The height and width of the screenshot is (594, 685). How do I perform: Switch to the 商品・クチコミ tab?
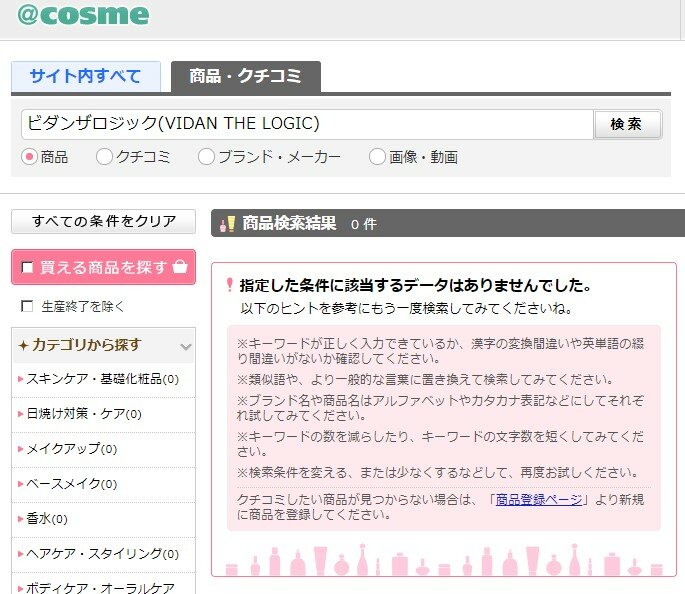pos(245,77)
